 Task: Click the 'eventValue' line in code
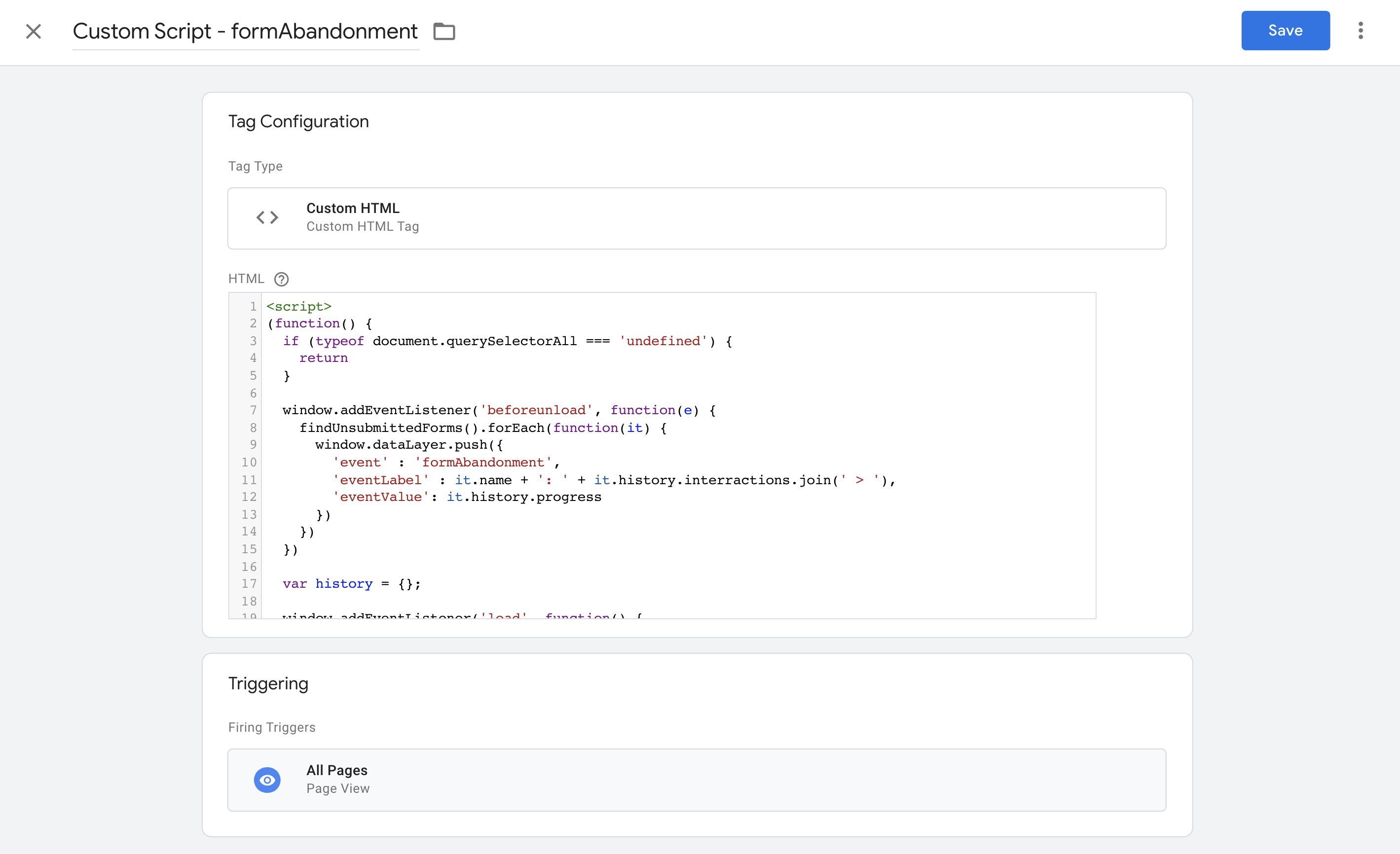pyautogui.click(x=467, y=497)
